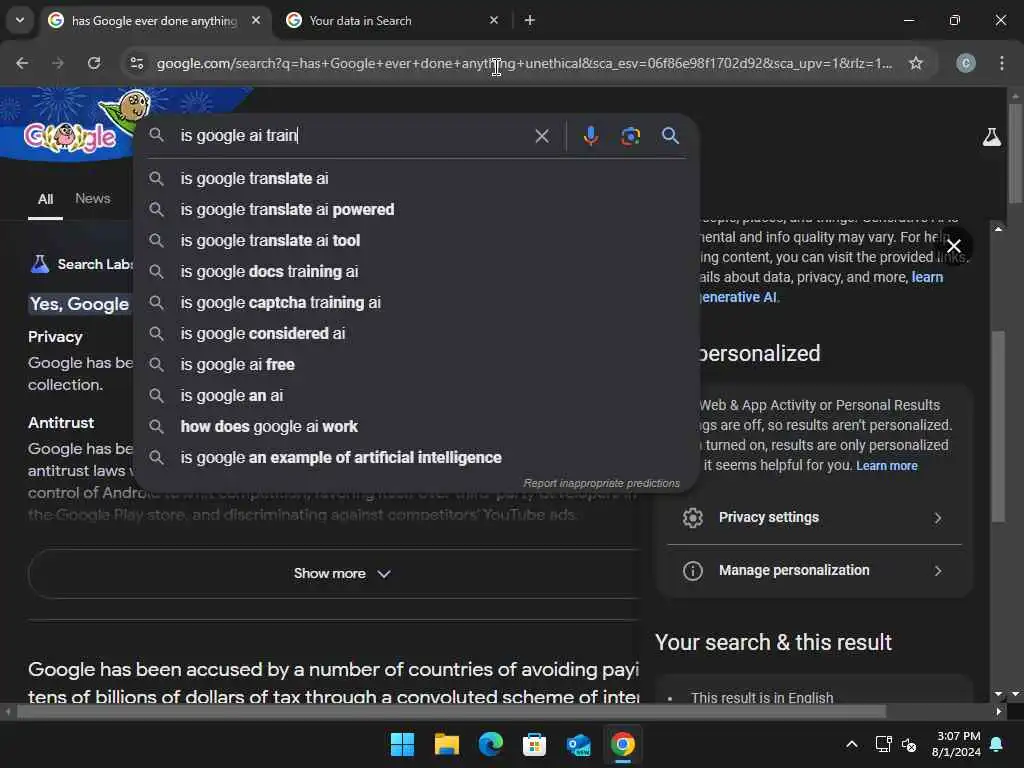Pick suggestion 'is google docs training ai'

417,272
